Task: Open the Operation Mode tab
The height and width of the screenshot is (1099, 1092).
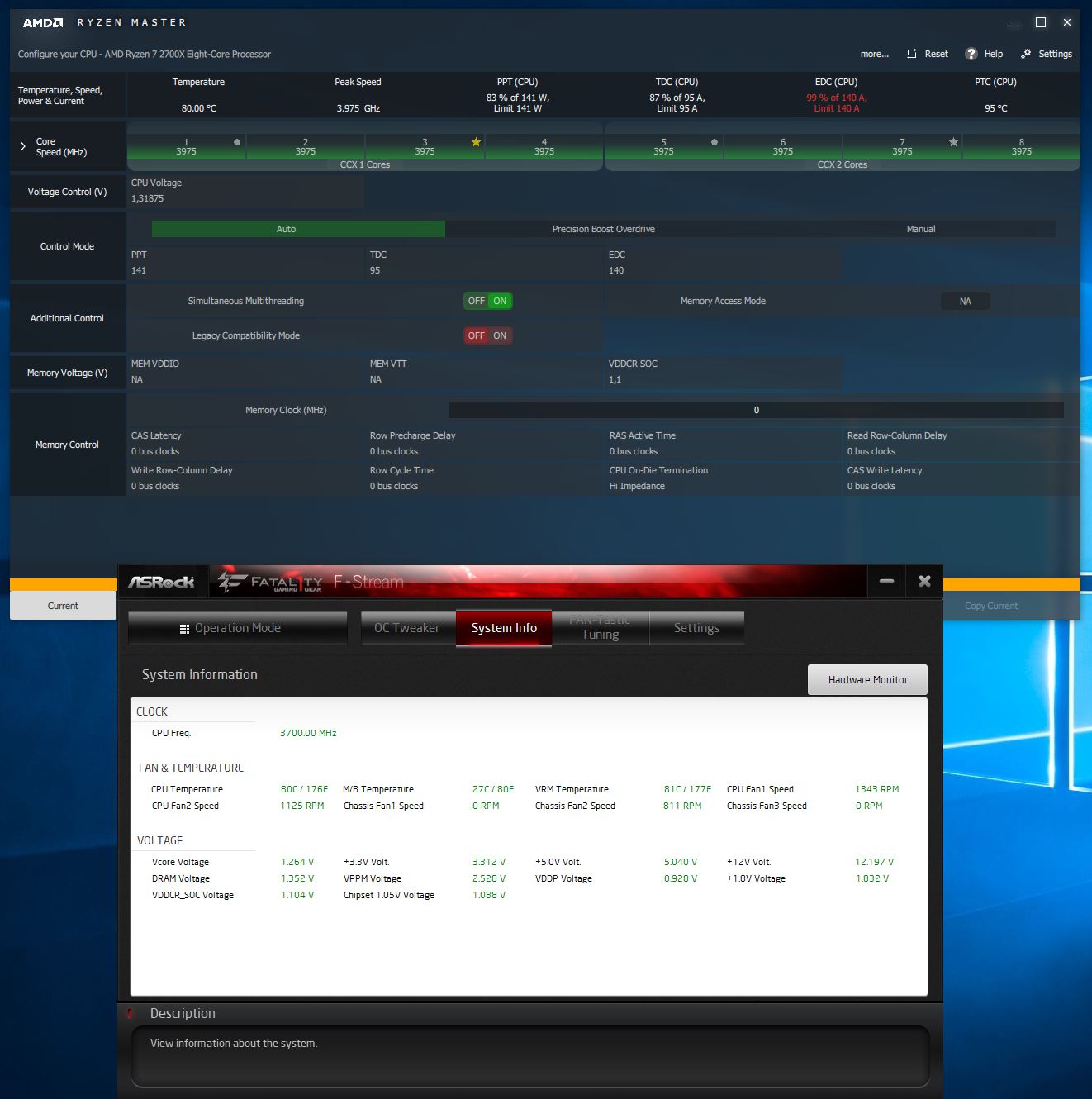Action: coord(238,628)
